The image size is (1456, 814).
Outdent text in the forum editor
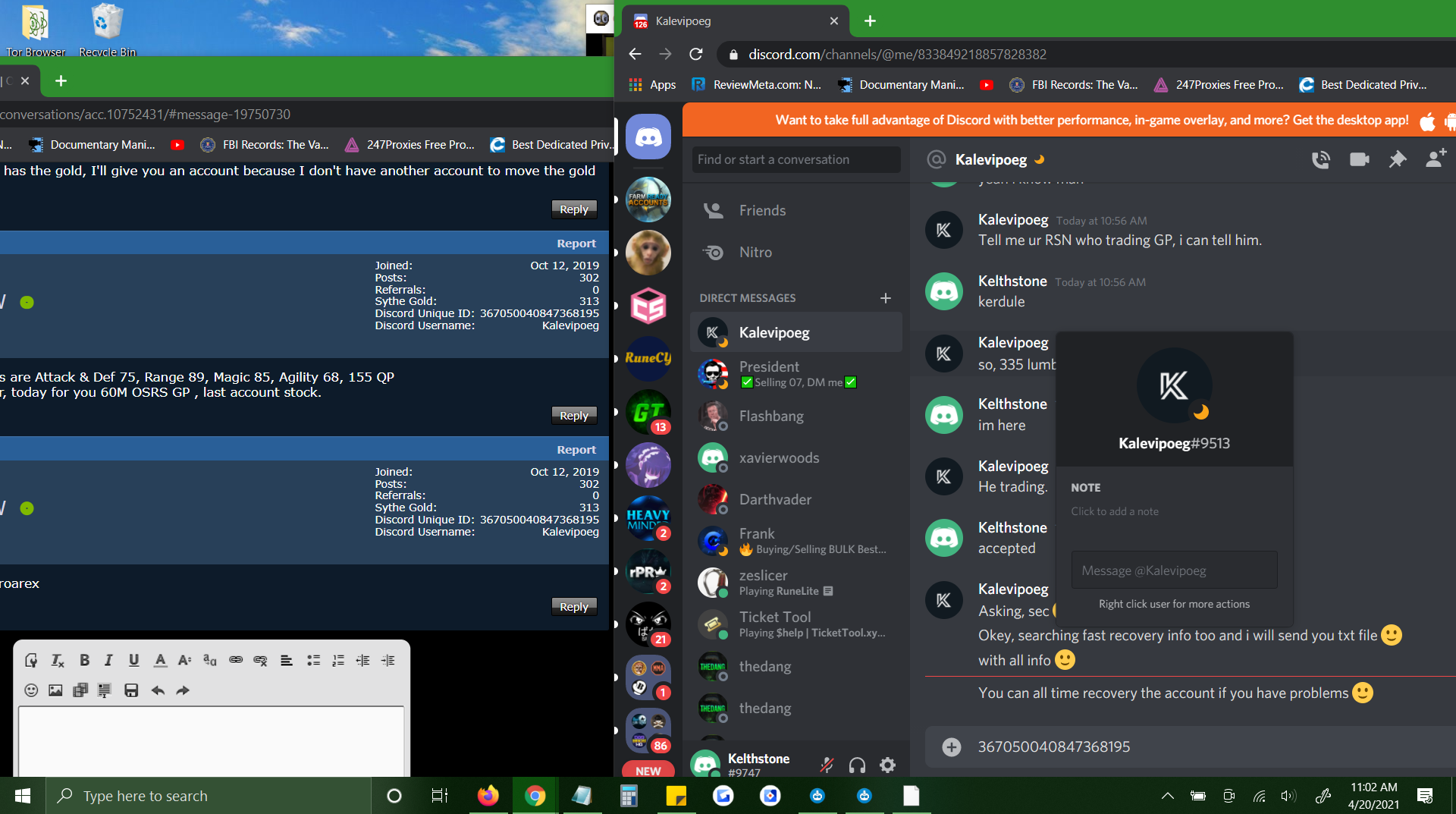click(x=362, y=661)
